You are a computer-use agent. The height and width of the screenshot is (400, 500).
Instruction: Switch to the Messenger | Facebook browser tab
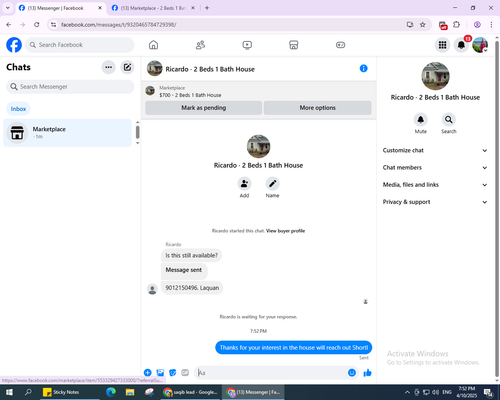(x=60, y=8)
